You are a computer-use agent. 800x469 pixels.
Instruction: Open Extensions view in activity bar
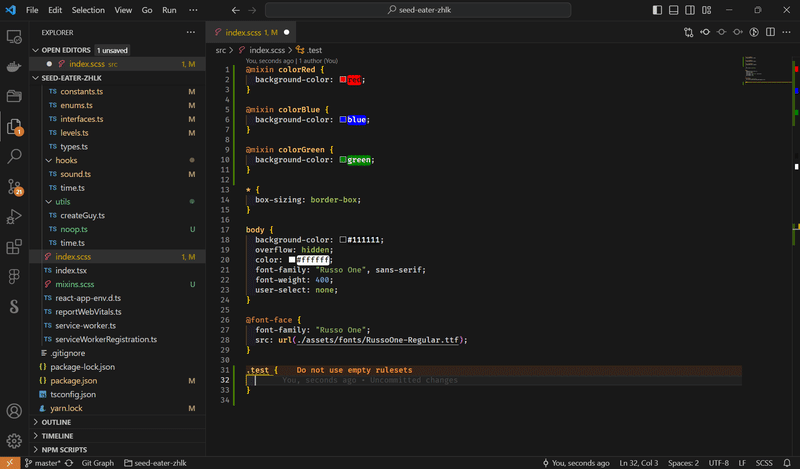14,246
